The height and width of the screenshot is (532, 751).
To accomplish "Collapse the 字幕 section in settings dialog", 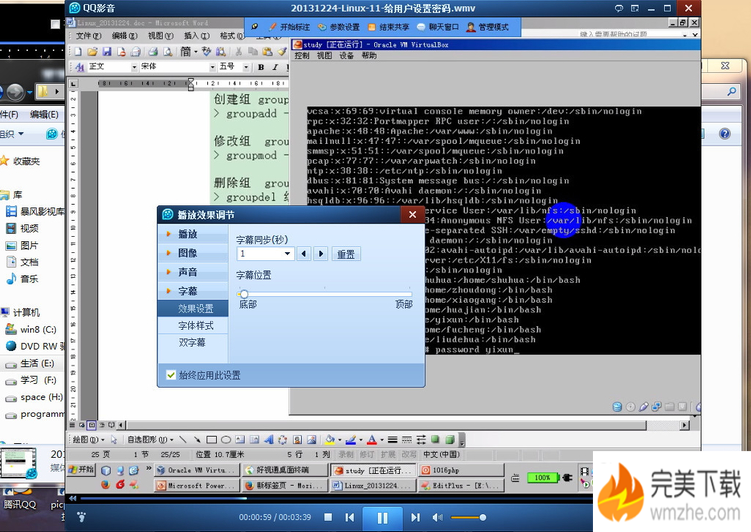I will [193, 291].
